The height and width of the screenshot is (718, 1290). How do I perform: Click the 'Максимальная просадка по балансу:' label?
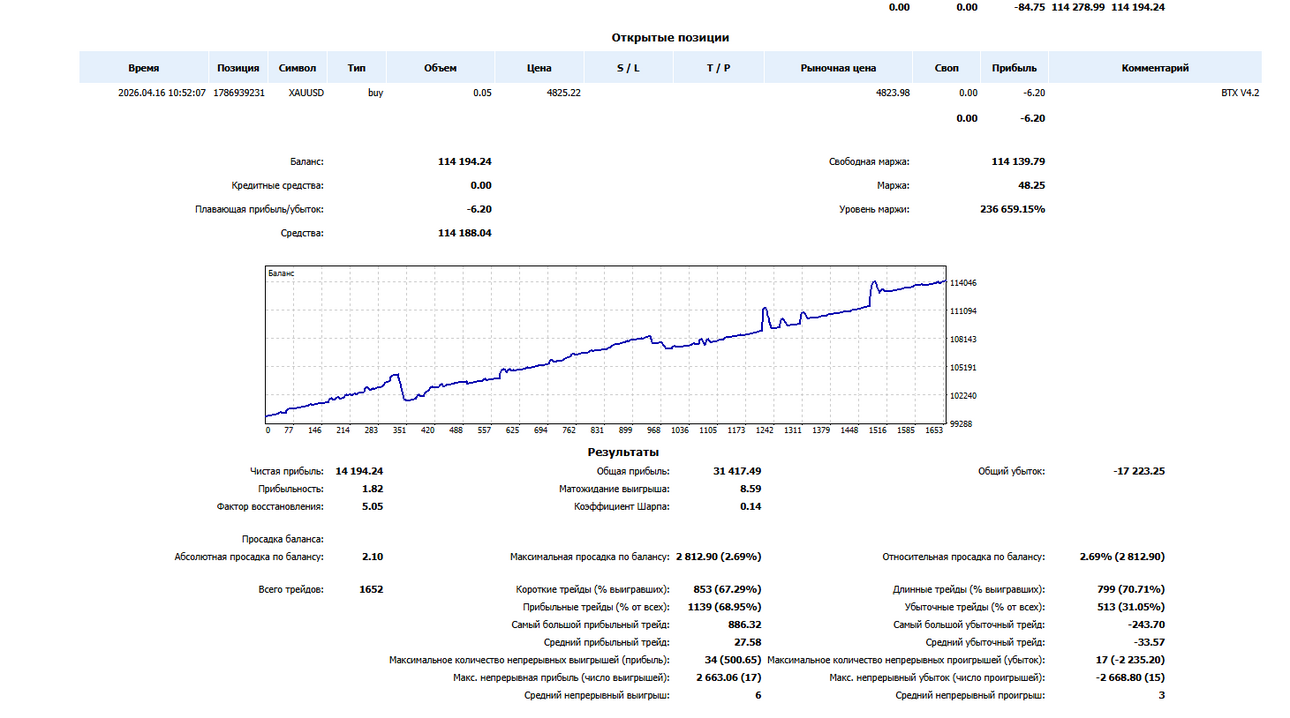point(590,556)
